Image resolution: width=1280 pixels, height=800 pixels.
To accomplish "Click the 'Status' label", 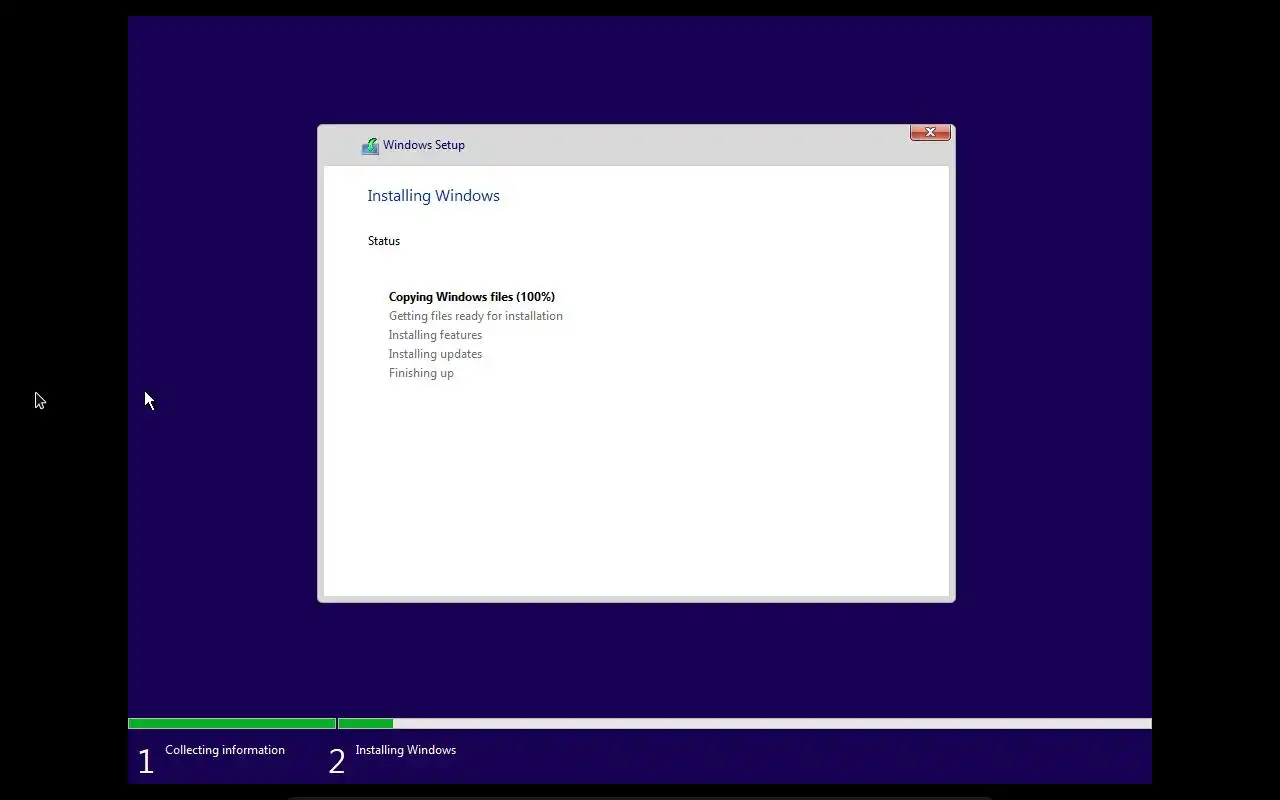I will click(384, 241).
